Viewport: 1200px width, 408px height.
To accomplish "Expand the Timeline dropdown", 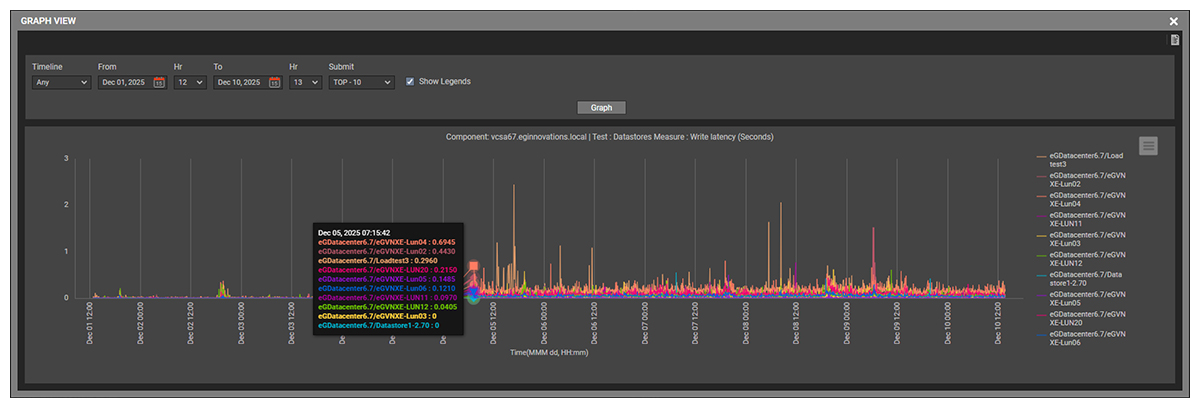I will [x=60, y=83].
